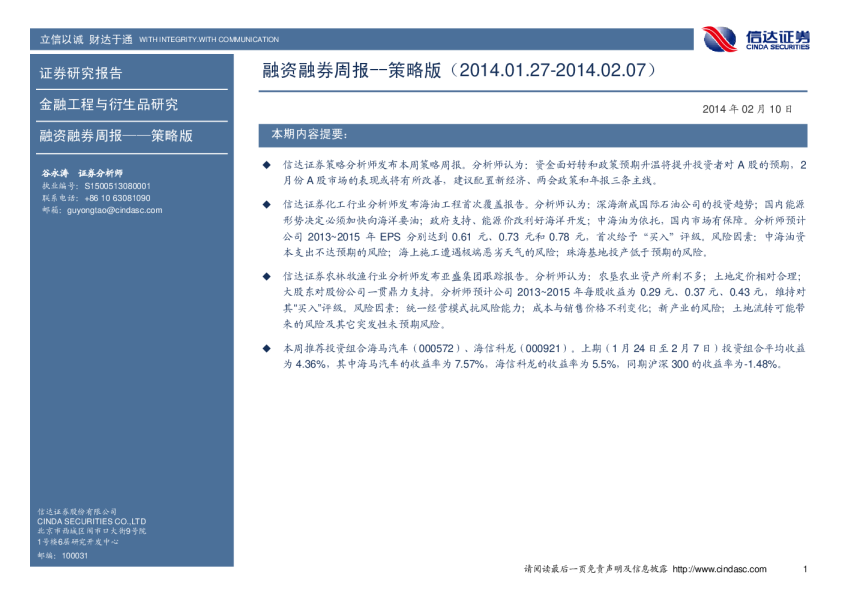Image resolution: width=842 pixels, height=595 pixels.
Task: Select the 证券研究报告 sidebar heading
Action: (x=81, y=73)
